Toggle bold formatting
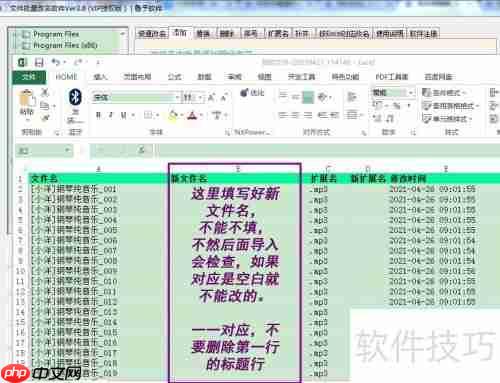This screenshot has width=500, height=383. point(98,115)
